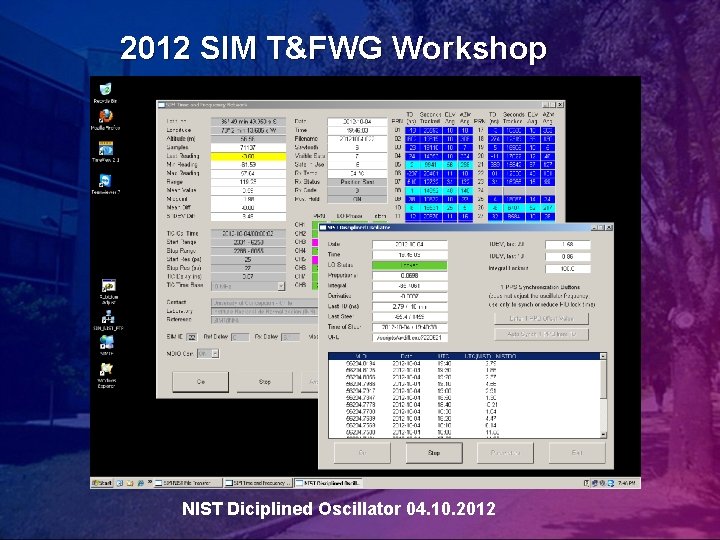Click the Auto Synch 1 PPS button
Viewport: 720px width, 540px height.
pyautogui.click(x=541, y=334)
